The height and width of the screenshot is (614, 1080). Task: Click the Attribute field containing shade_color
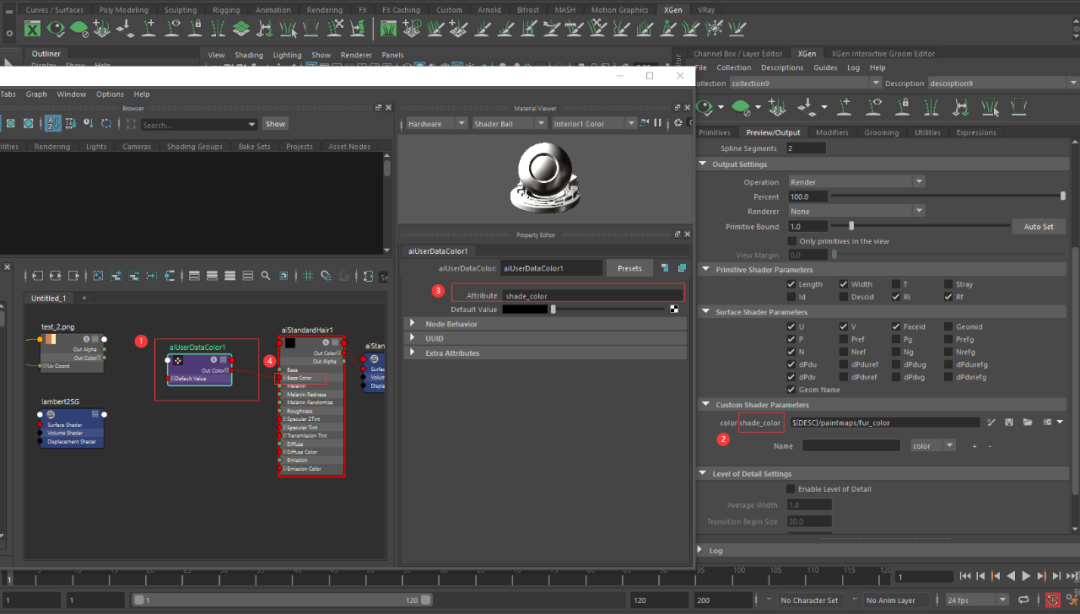coord(592,296)
